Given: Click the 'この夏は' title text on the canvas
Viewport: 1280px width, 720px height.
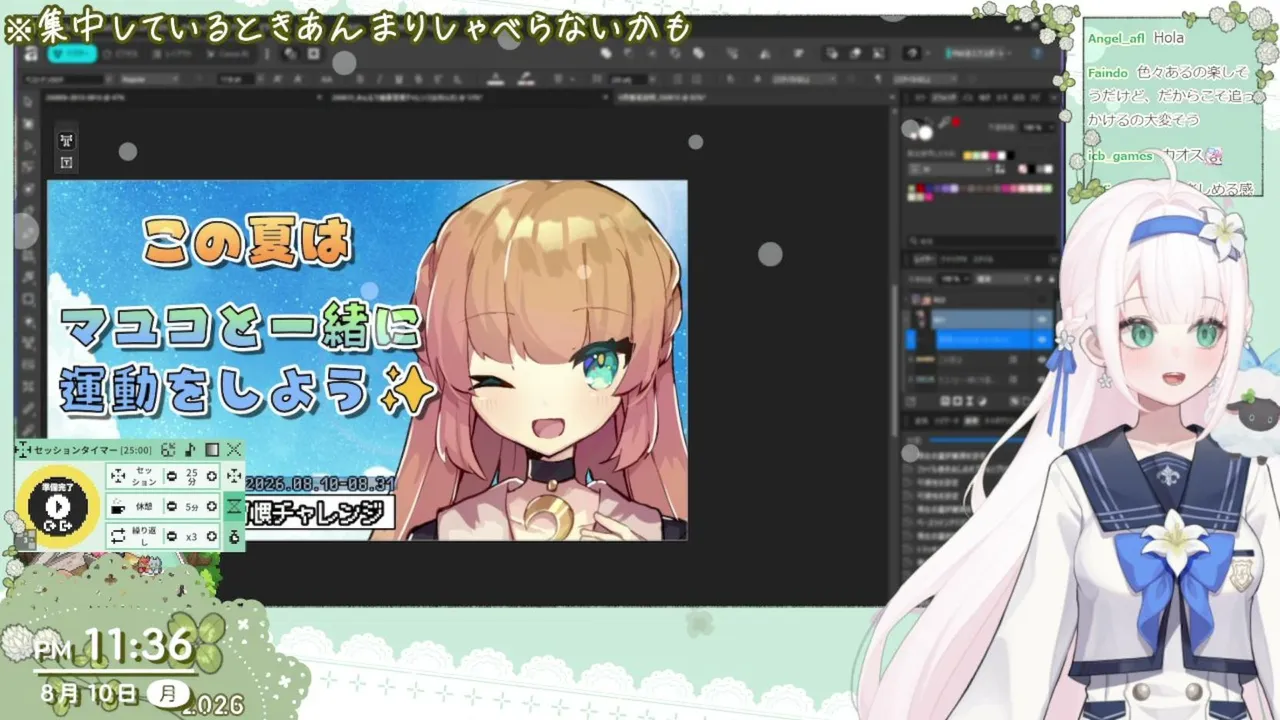Looking at the screenshot, I should (246, 242).
